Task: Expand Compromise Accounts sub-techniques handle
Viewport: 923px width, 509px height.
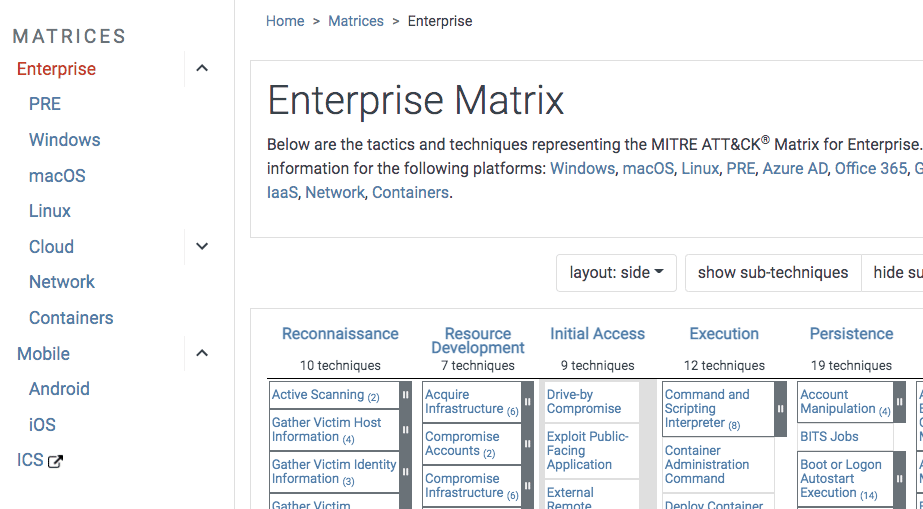Action: tap(527, 444)
